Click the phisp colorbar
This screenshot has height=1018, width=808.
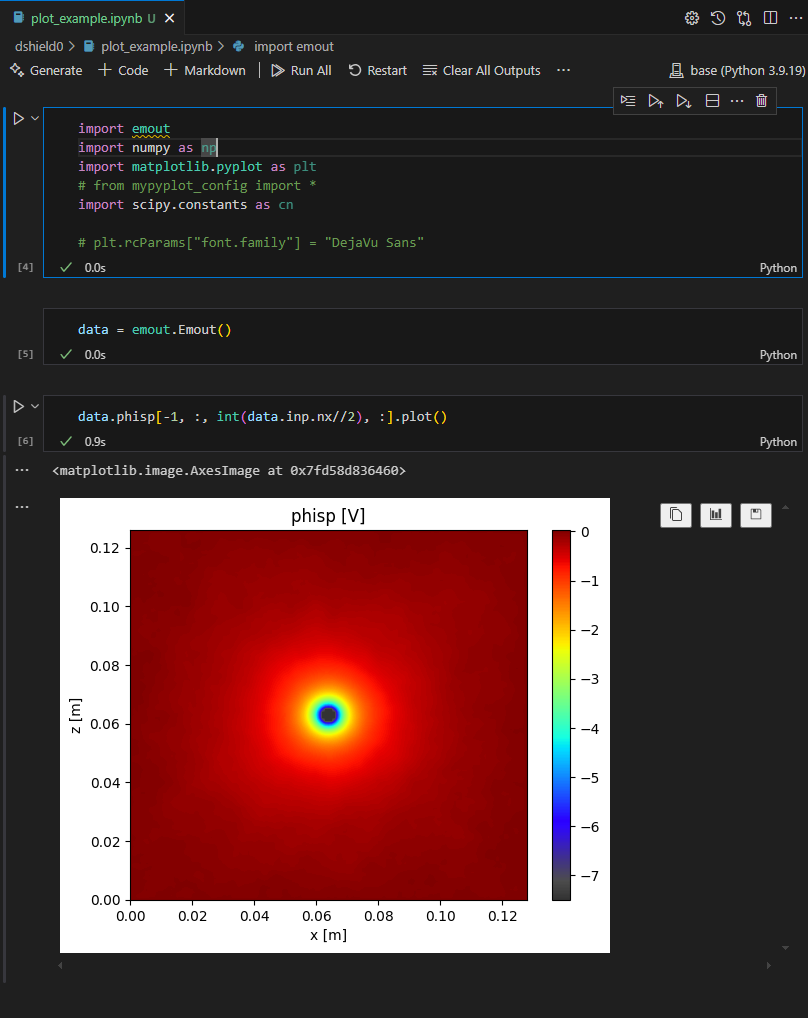(561, 715)
